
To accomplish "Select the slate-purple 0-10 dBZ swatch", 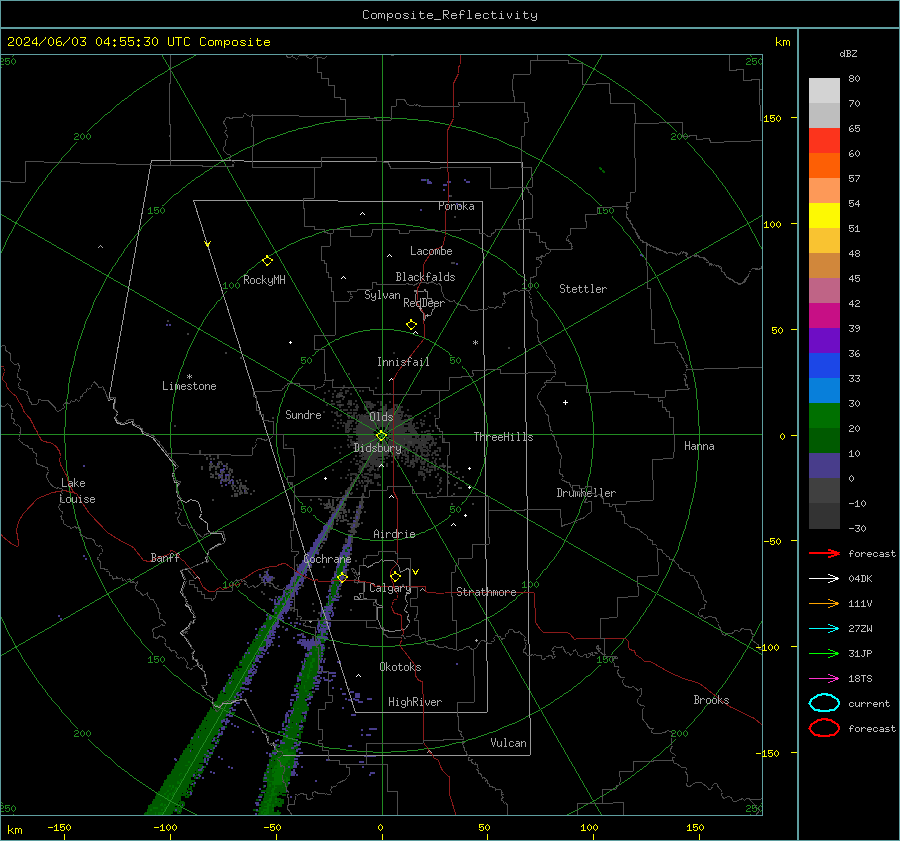I will pos(824,466).
